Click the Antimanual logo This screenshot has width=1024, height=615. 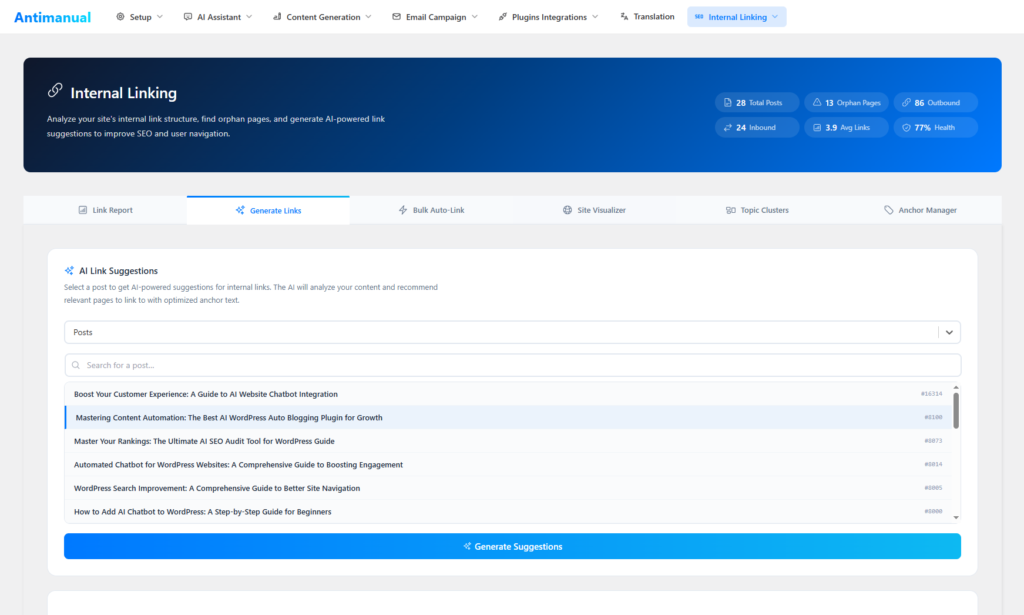coord(51,16)
